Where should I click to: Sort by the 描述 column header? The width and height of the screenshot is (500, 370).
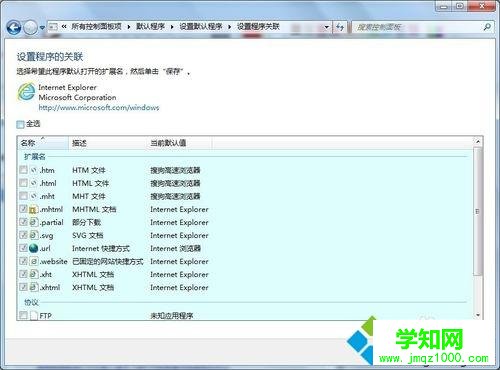107,143
